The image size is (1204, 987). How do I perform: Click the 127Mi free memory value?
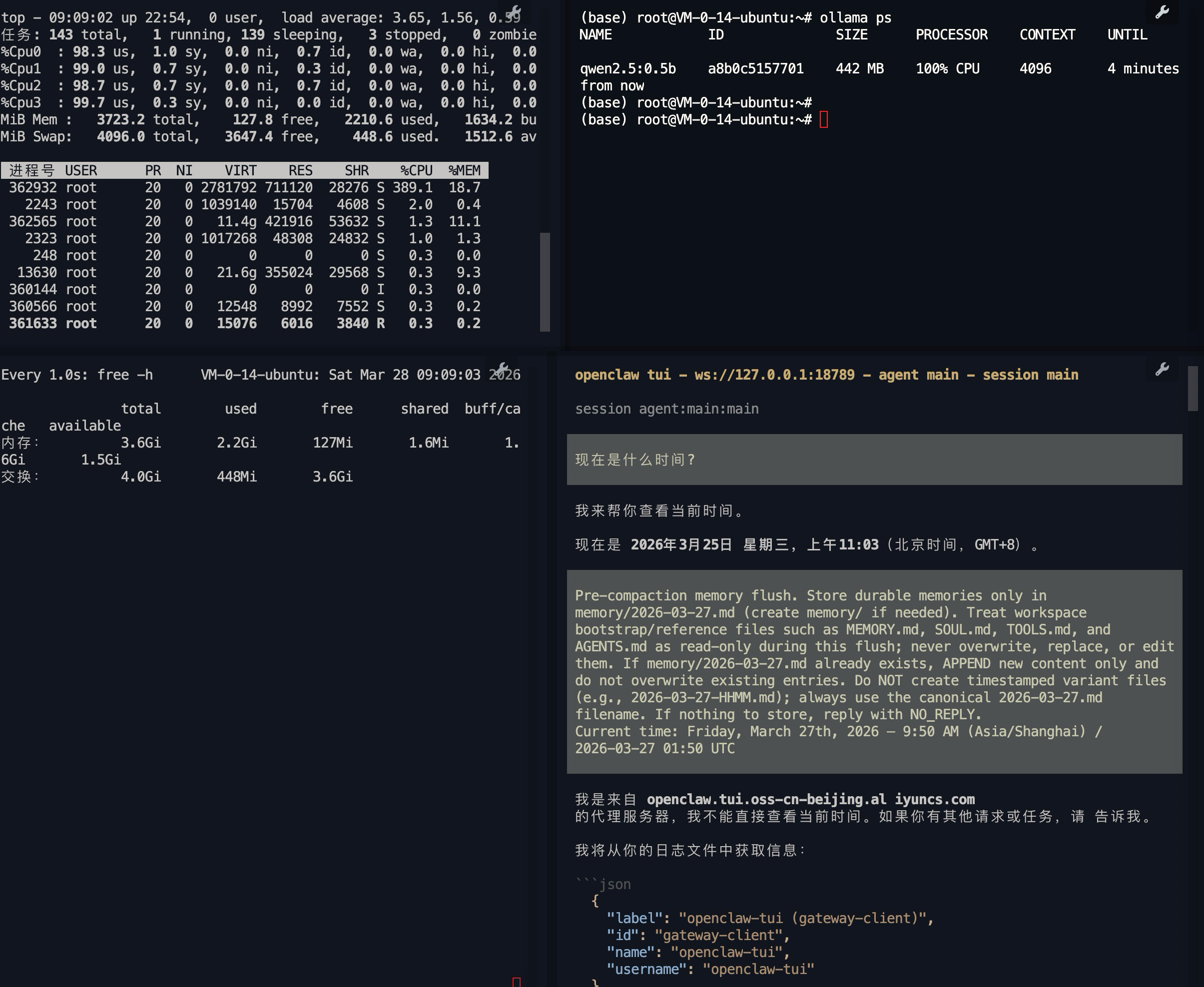tap(333, 443)
